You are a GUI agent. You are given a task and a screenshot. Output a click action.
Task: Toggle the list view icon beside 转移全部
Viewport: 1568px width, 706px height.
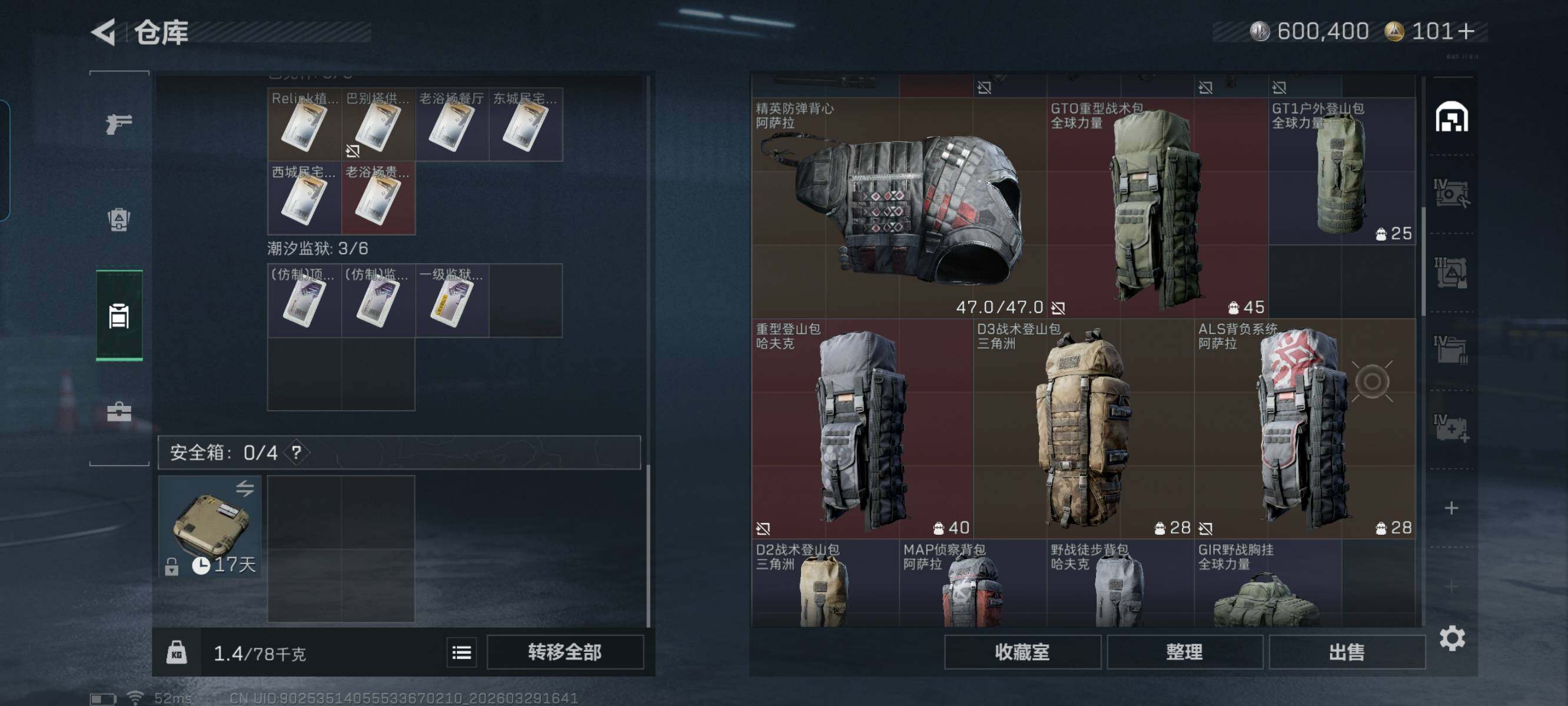[461, 652]
